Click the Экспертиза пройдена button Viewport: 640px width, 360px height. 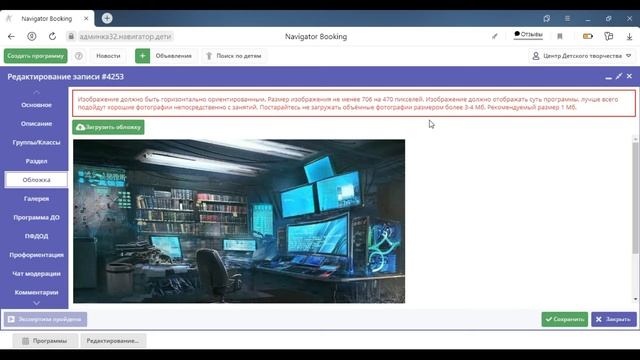pyautogui.click(x=45, y=319)
